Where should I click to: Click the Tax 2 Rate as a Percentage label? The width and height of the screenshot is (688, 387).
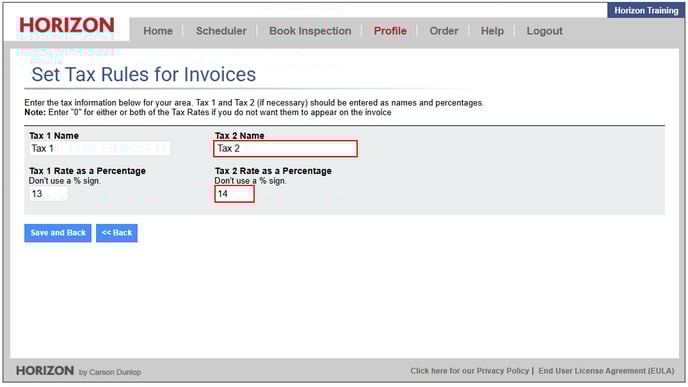[273, 171]
